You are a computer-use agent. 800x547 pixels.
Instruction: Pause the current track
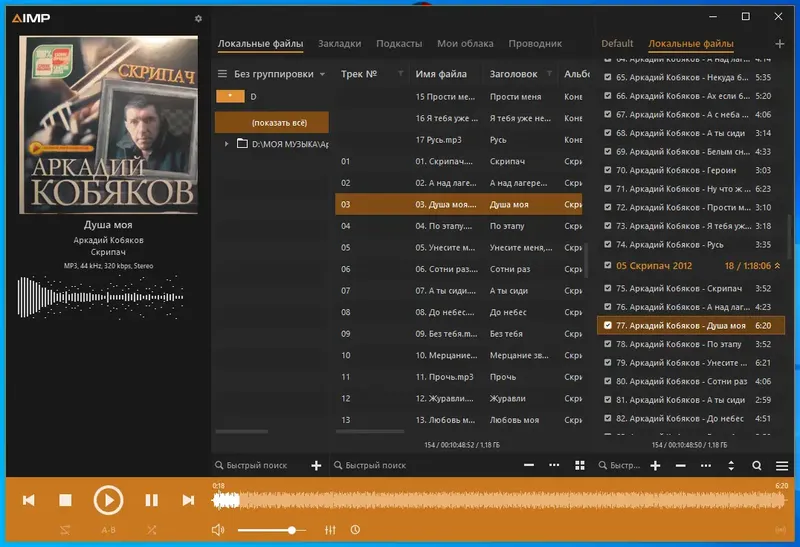pyautogui.click(x=152, y=500)
